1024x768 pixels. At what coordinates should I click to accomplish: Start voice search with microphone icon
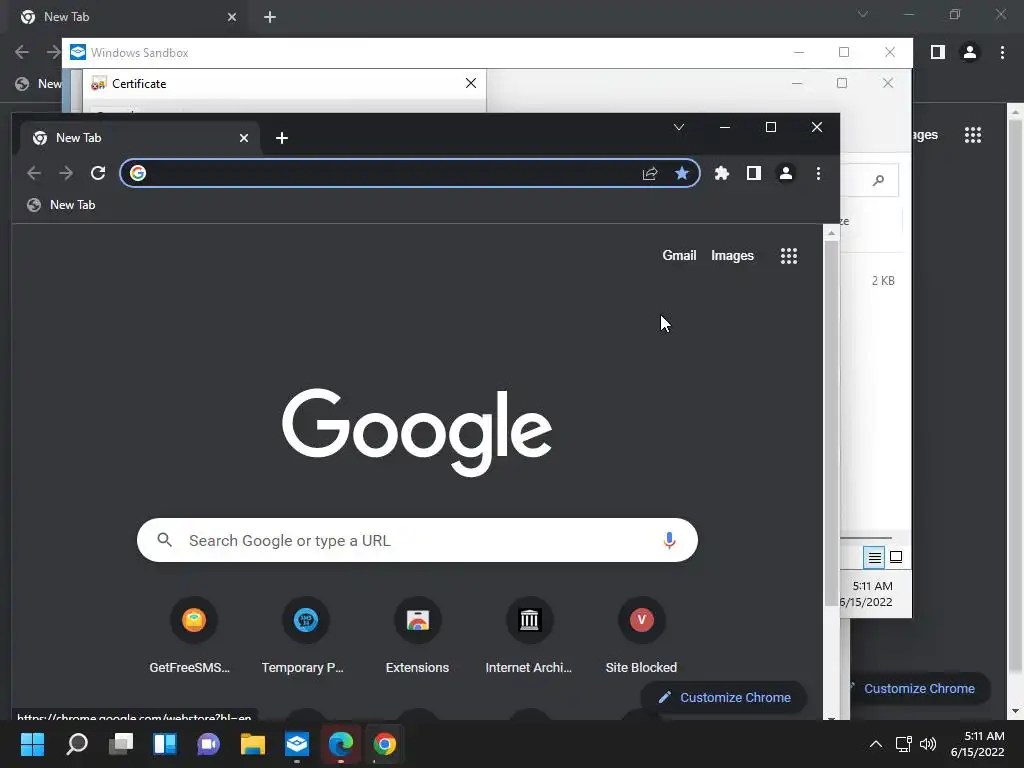tap(669, 540)
